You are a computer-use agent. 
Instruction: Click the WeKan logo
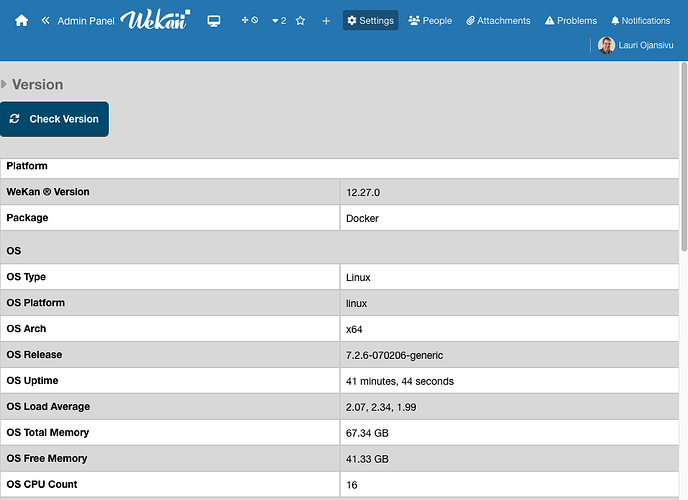pyautogui.click(x=155, y=20)
